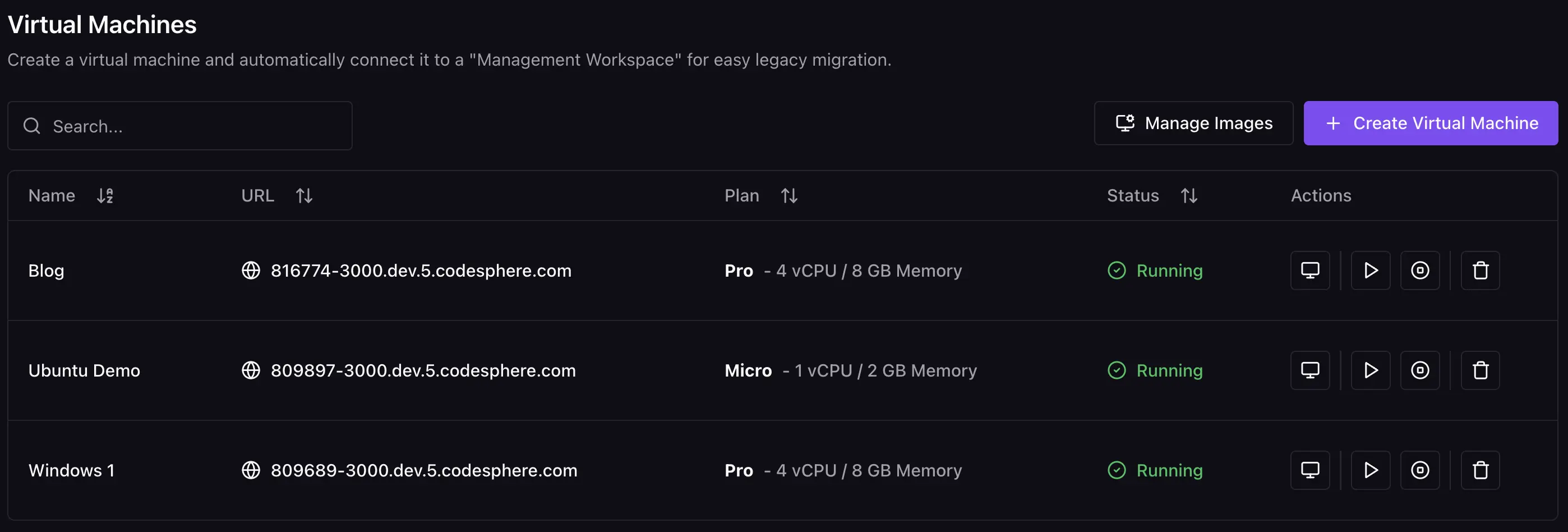Viewport: 1568px width, 532px height.
Task: Start the Ubuntu Demo virtual machine
Action: [1371, 370]
